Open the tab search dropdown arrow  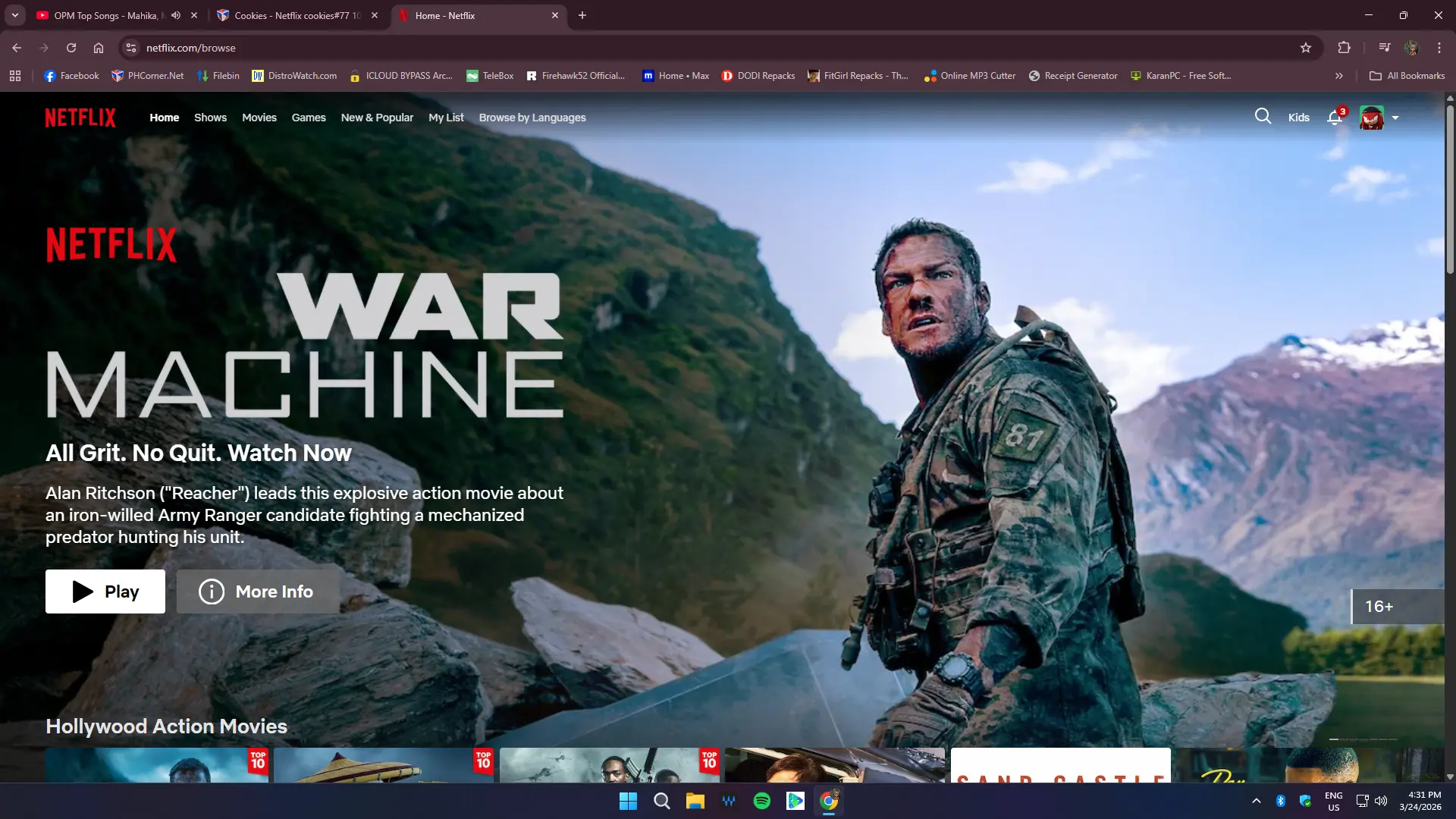[x=14, y=15]
